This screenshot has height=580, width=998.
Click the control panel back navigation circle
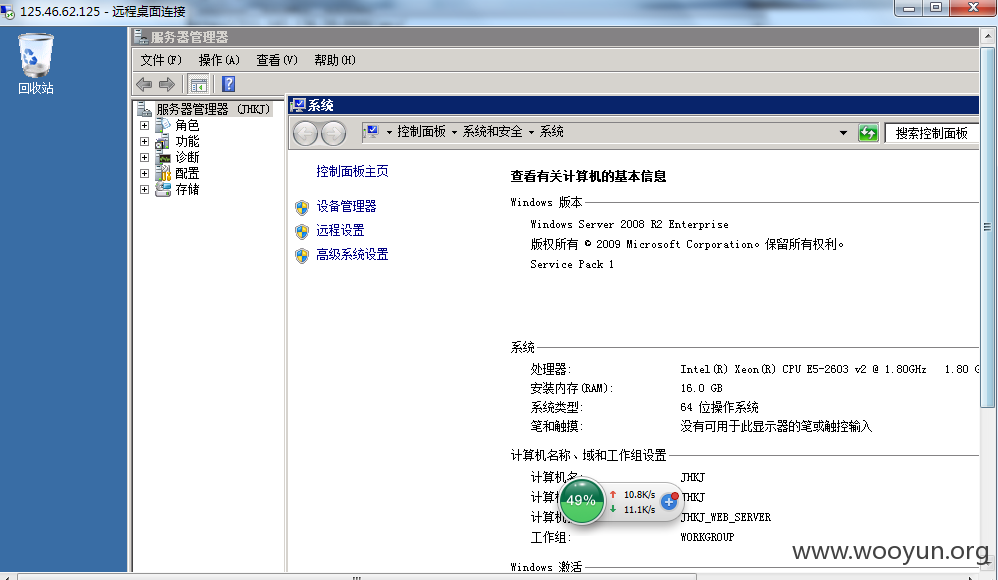point(306,133)
